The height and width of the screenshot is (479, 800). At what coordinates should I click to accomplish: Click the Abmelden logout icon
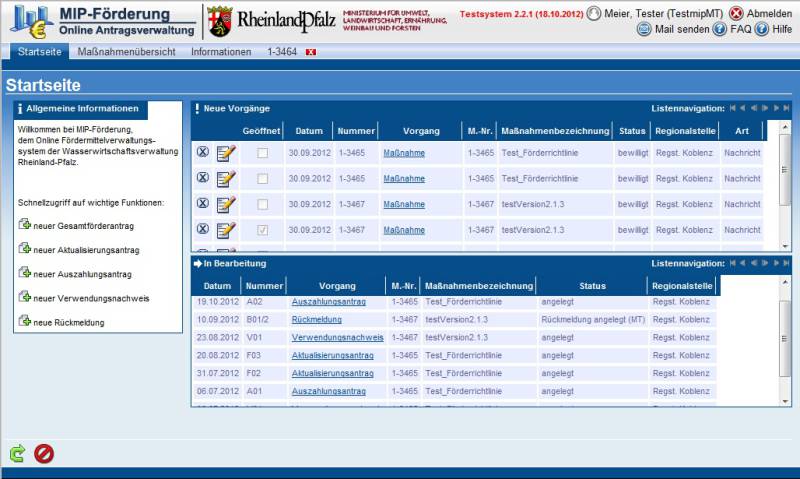pos(736,13)
